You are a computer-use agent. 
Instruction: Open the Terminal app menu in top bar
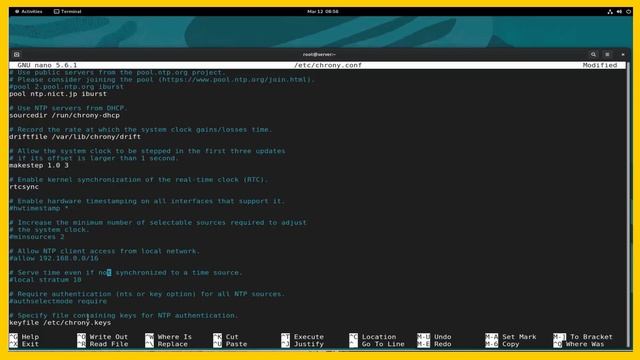point(68,11)
